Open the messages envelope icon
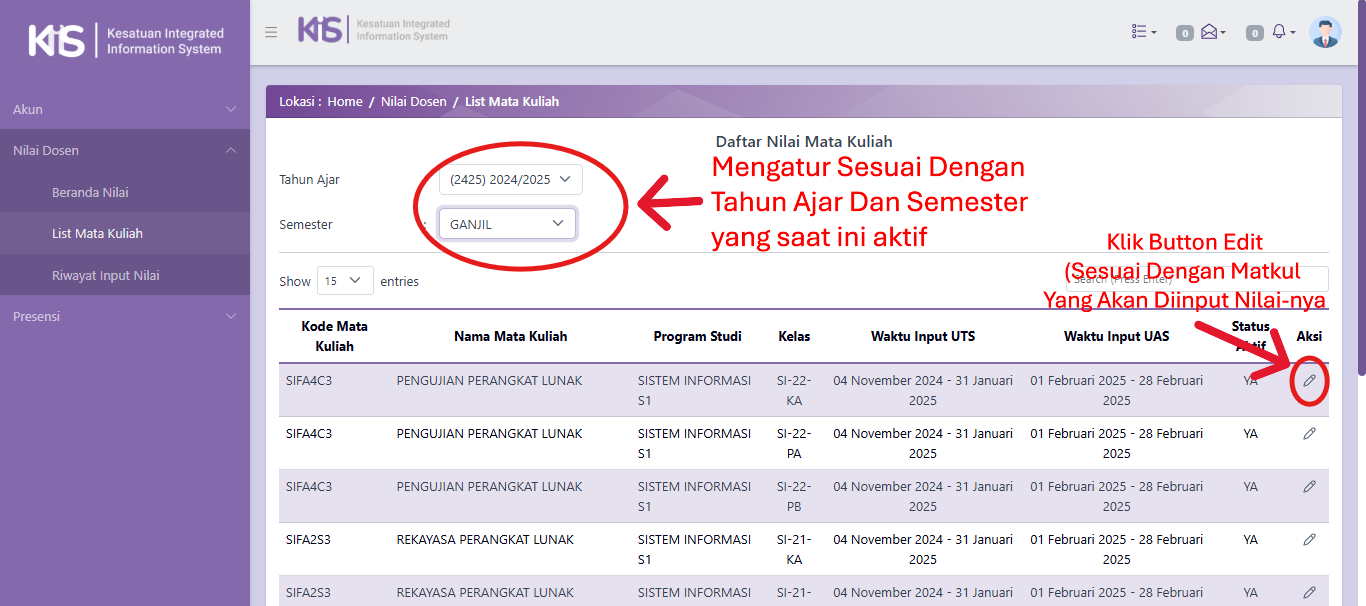The height and width of the screenshot is (606, 1366). tap(1210, 32)
